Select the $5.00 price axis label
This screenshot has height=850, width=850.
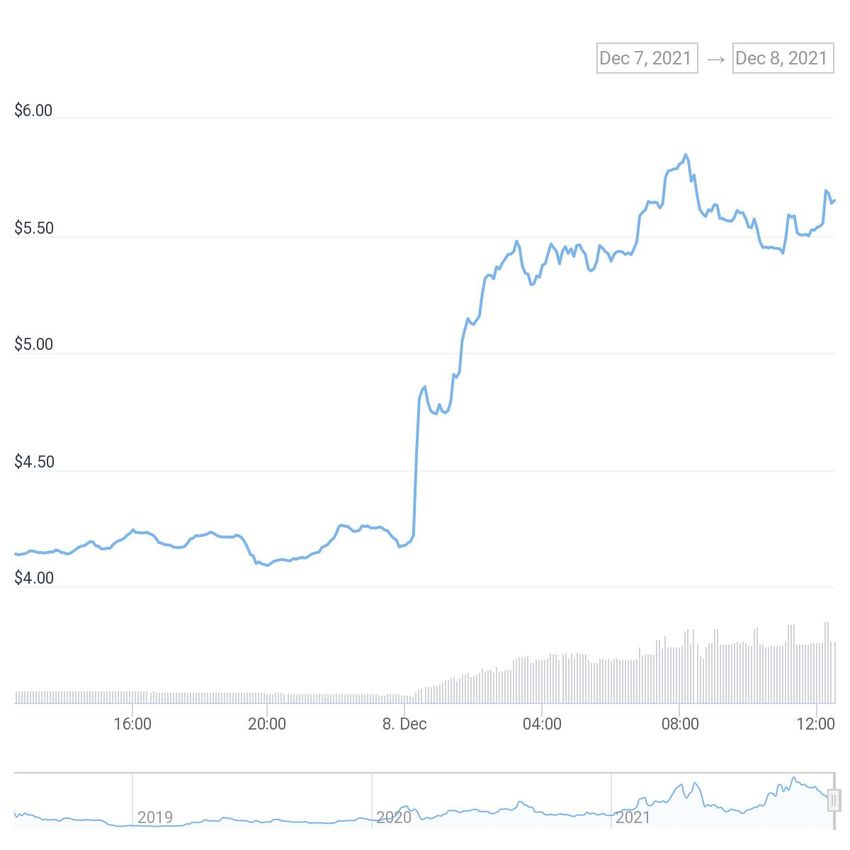pos(32,344)
